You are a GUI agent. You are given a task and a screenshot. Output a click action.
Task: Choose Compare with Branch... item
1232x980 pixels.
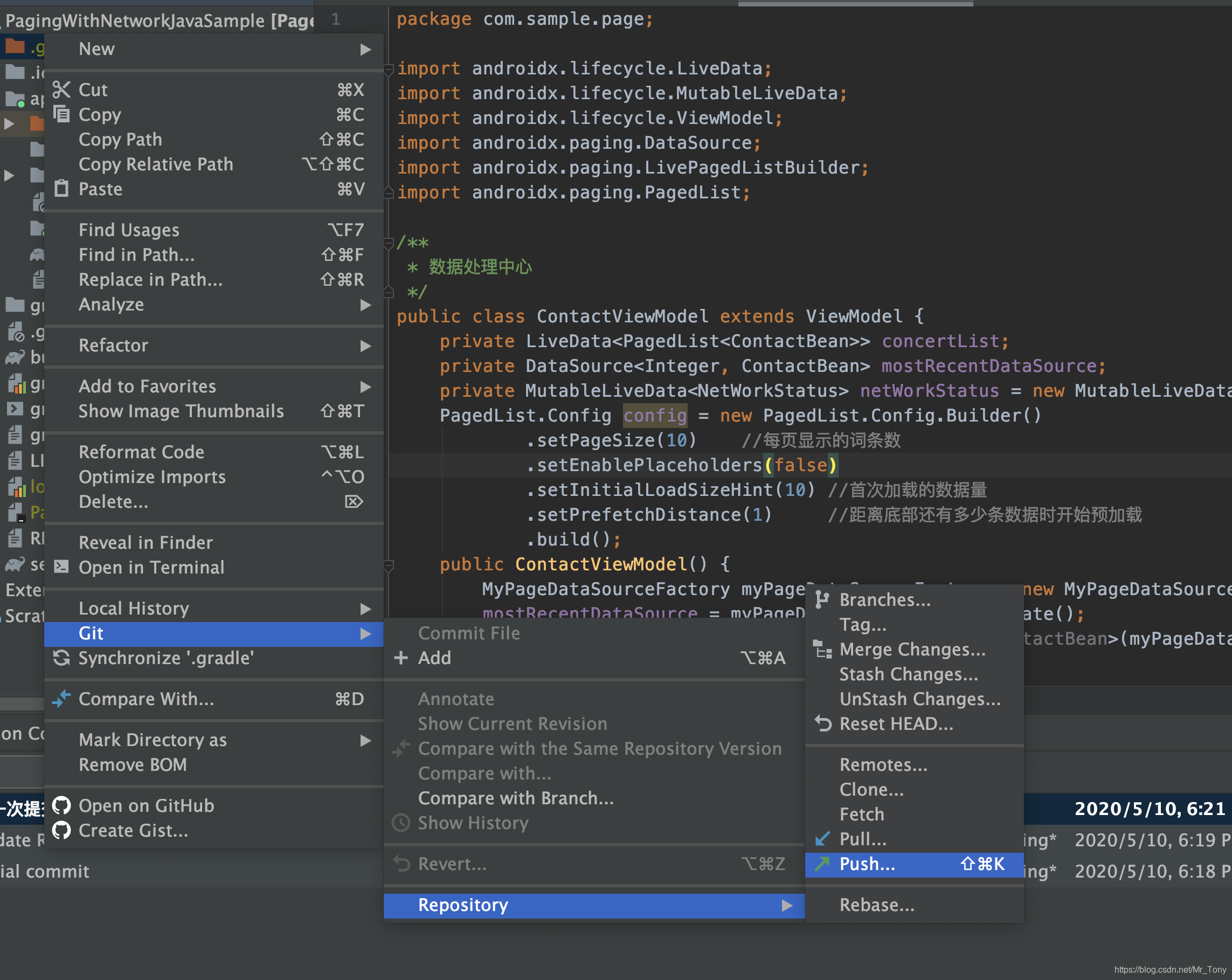(x=594, y=798)
